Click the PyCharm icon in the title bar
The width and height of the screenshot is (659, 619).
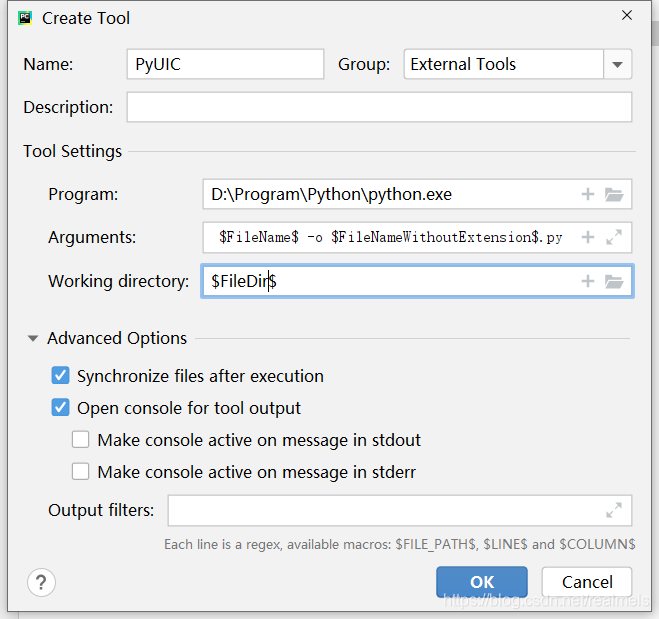(25, 18)
